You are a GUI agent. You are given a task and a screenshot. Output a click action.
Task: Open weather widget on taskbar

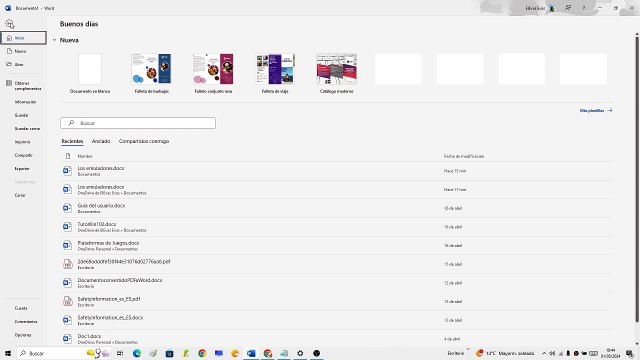click(505, 353)
